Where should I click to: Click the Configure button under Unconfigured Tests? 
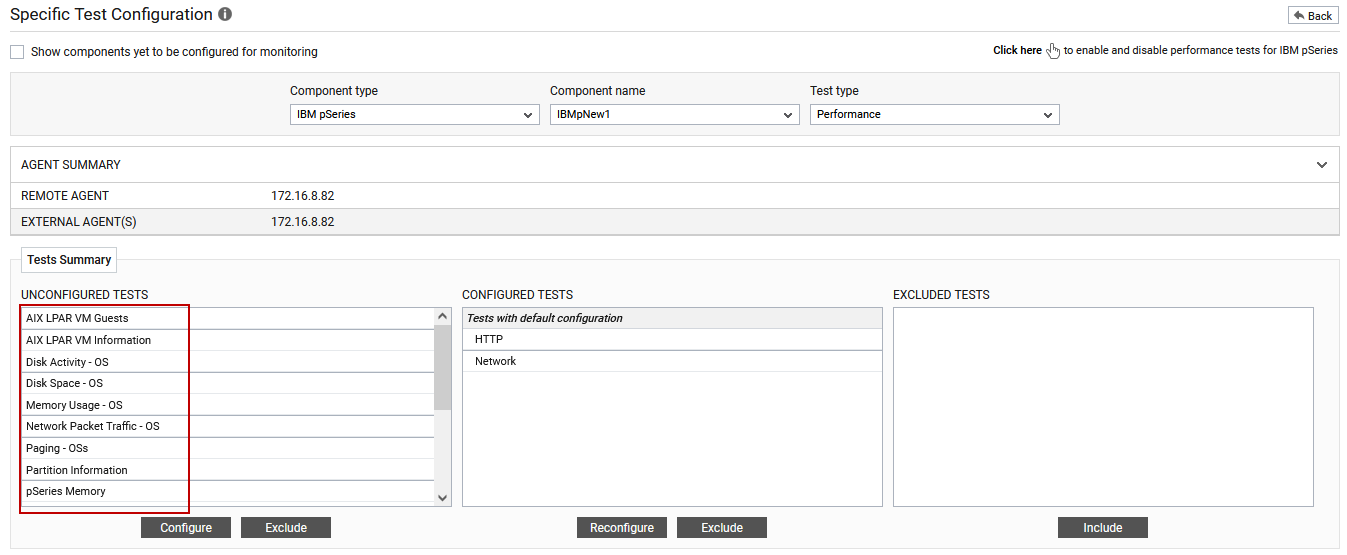pyautogui.click(x=186, y=528)
